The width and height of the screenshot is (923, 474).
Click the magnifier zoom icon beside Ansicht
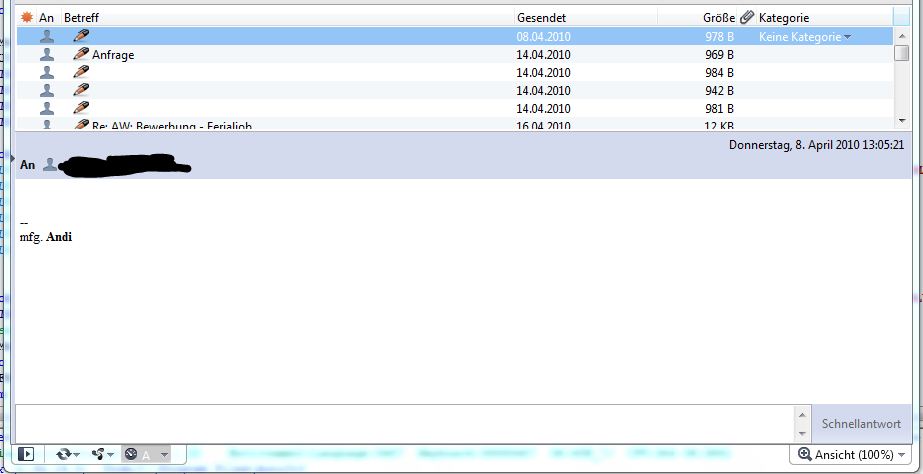point(804,454)
